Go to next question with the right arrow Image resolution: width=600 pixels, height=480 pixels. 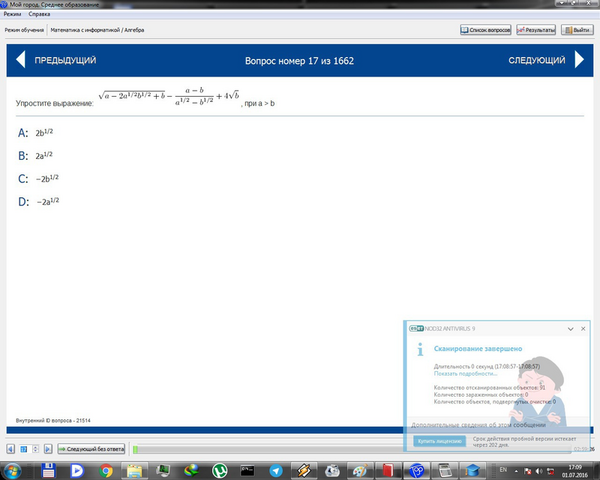point(579,60)
